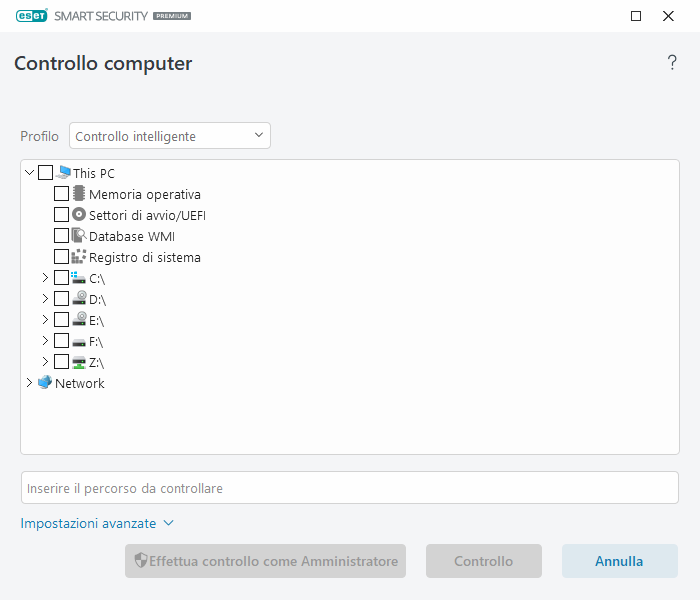The width and height of the screenshot is (700, 600).
Task: Check the Memoria operativa checkbox
Action: coord(62,194)
